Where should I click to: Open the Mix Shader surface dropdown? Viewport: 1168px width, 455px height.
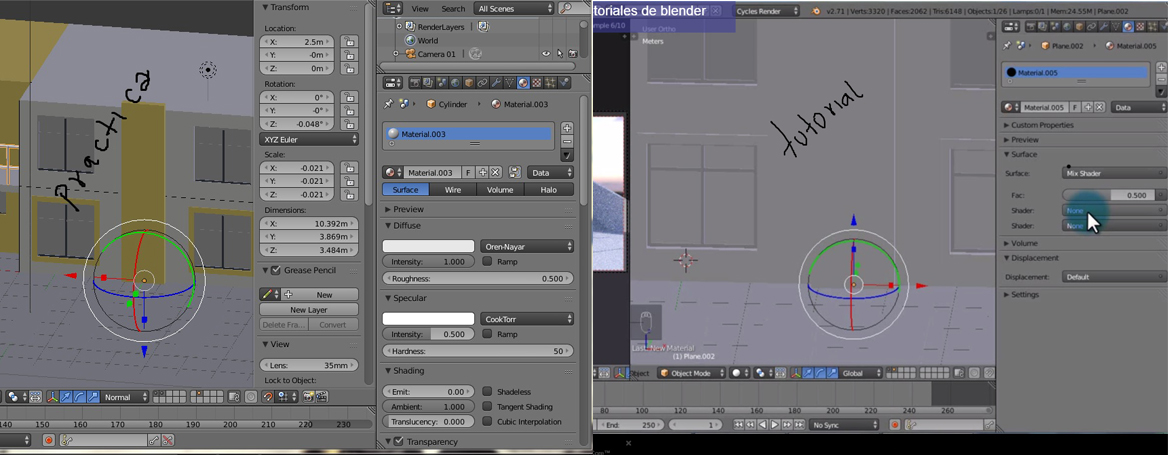click(1114, 173)
